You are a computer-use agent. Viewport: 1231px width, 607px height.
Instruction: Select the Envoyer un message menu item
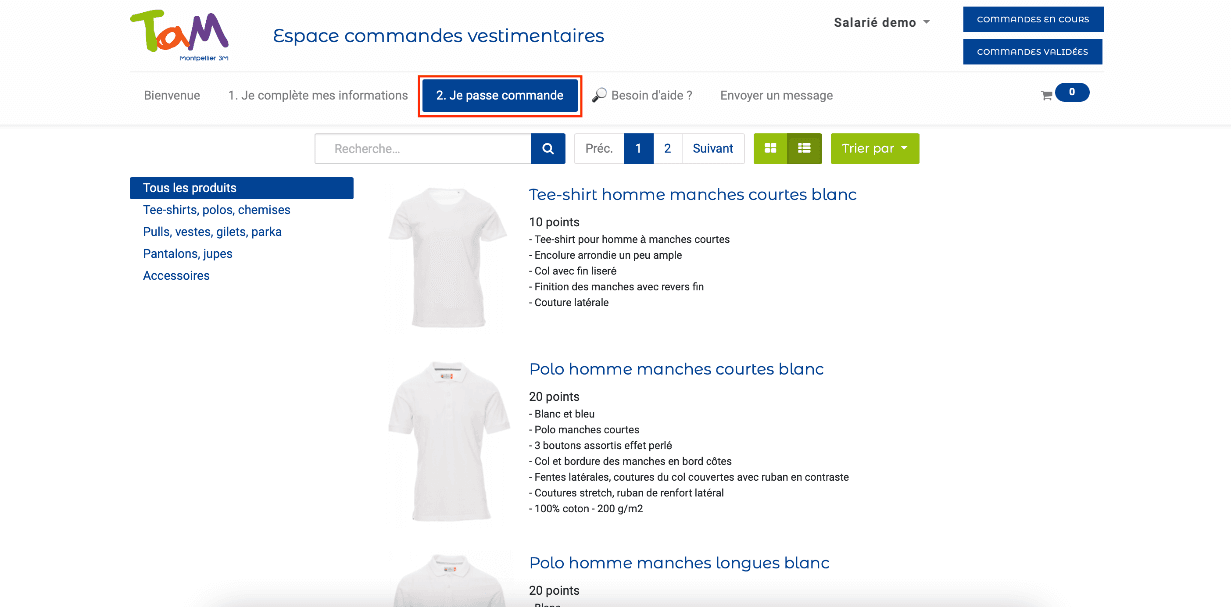coord(776,95)
